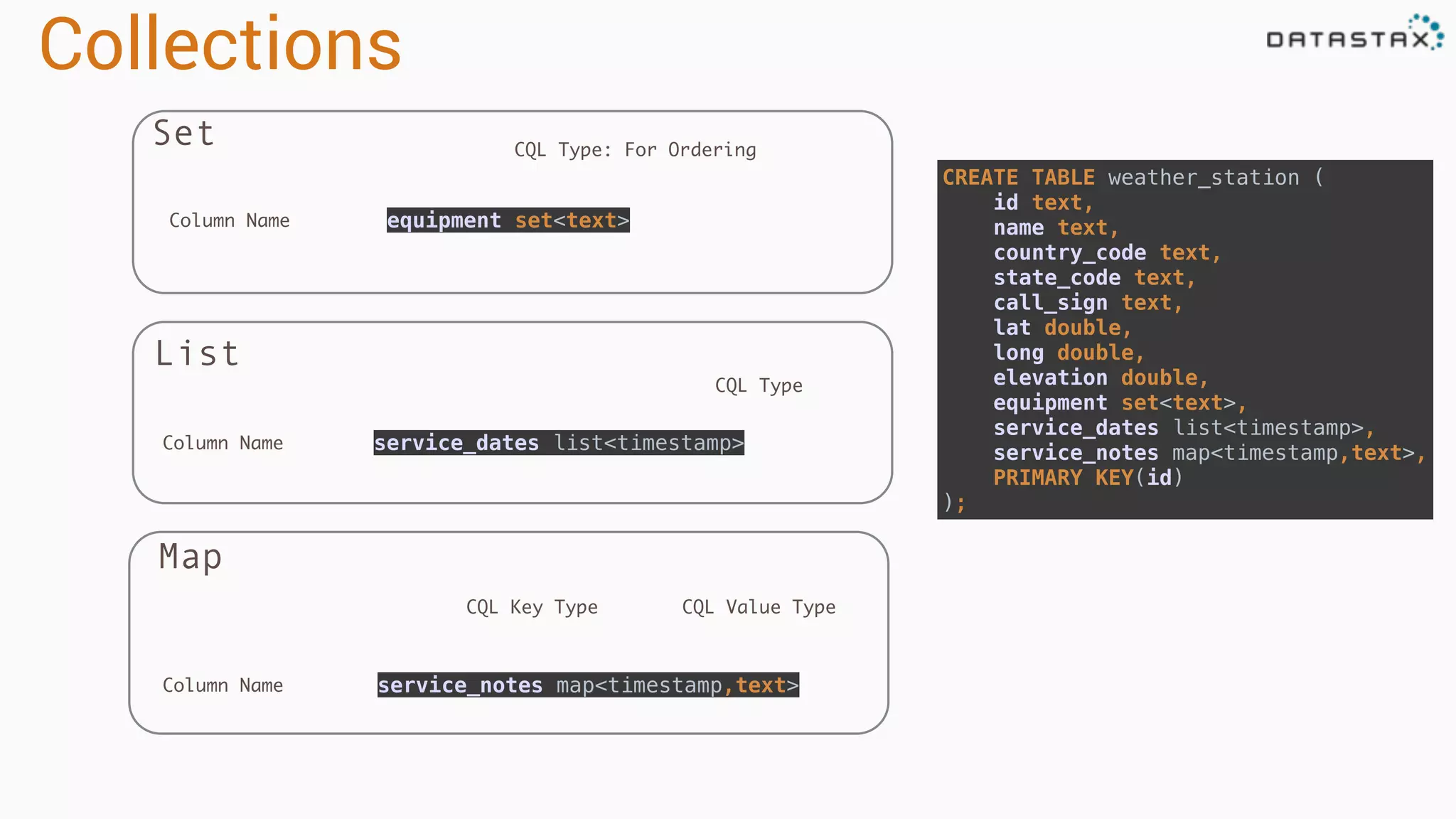The width and height of the screenshot is (1456, 819).
Task: Click the CREATE TABLE weather_station line
Action: pyautogui.click(x=1133, y=177)
